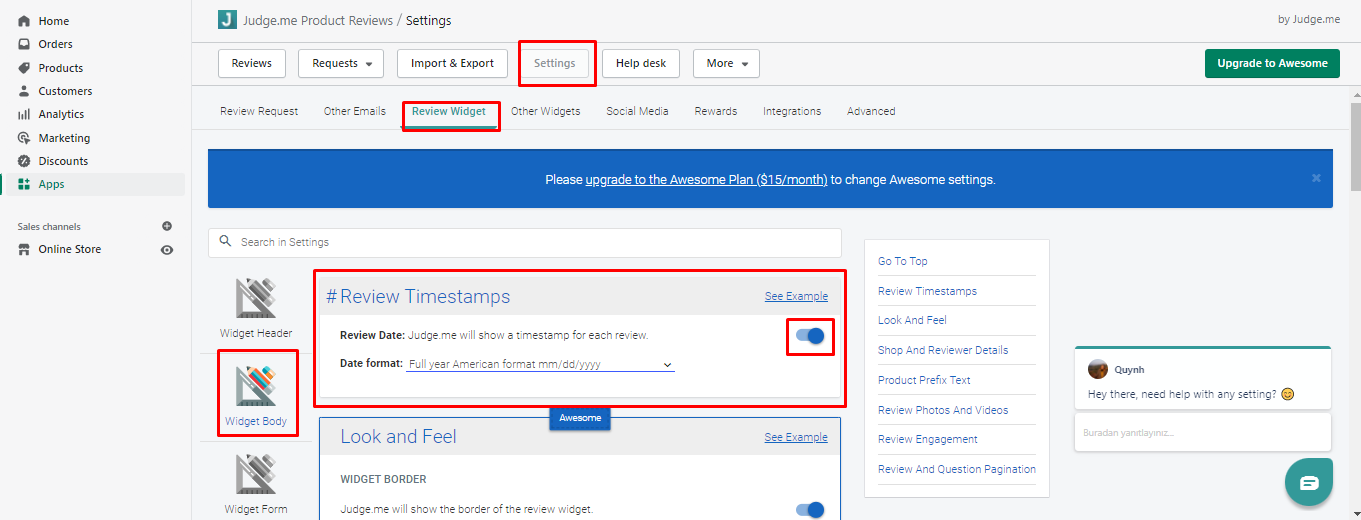The height and width of the screenshot is (520, 1361).
Task: Click the chat reply input field
Action: pos(1203,433)
